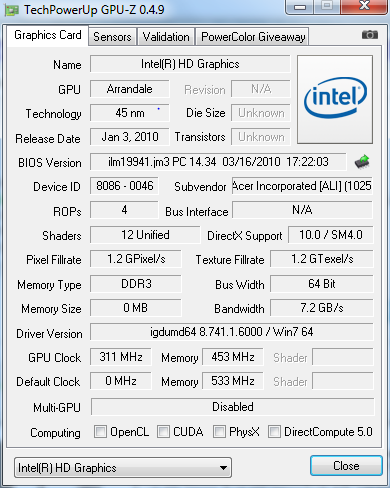Click the Multi-GPU label
This screenshot has width=390, height=488.
point(57,407)
